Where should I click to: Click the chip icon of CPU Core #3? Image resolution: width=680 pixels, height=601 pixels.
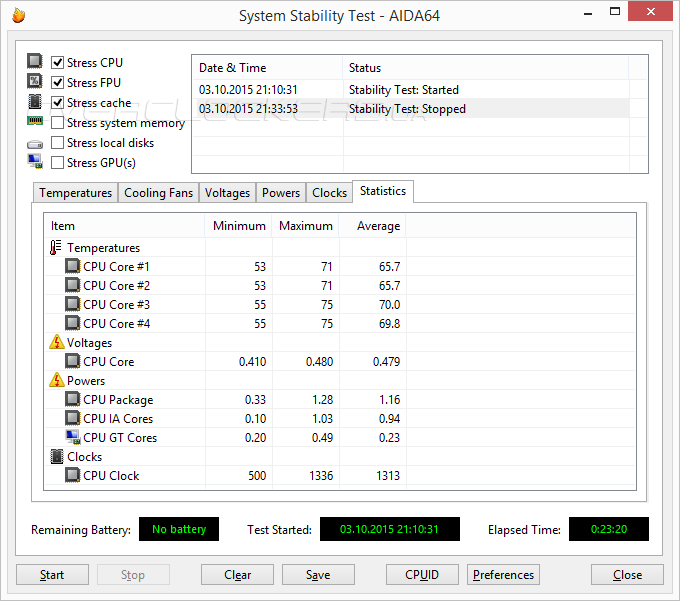coord(72,304)
